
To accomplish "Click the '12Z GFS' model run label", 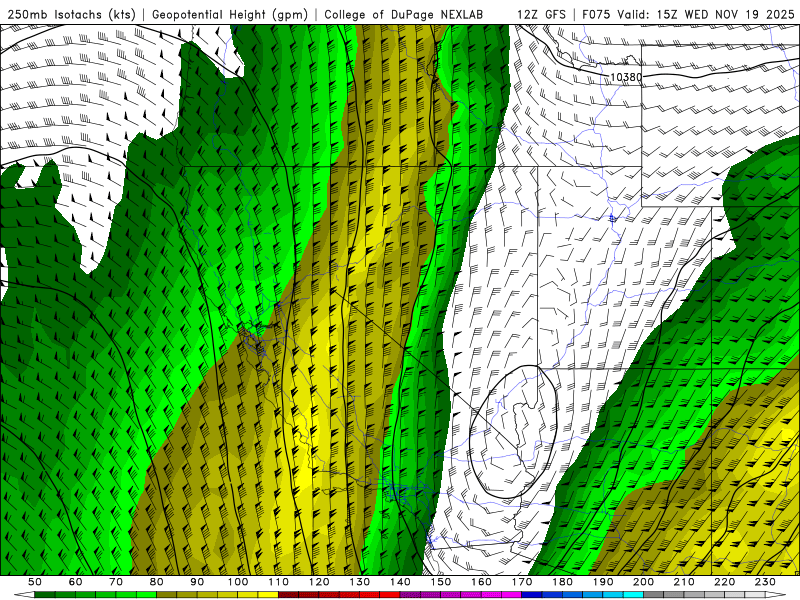I will [x=541, y=15].
